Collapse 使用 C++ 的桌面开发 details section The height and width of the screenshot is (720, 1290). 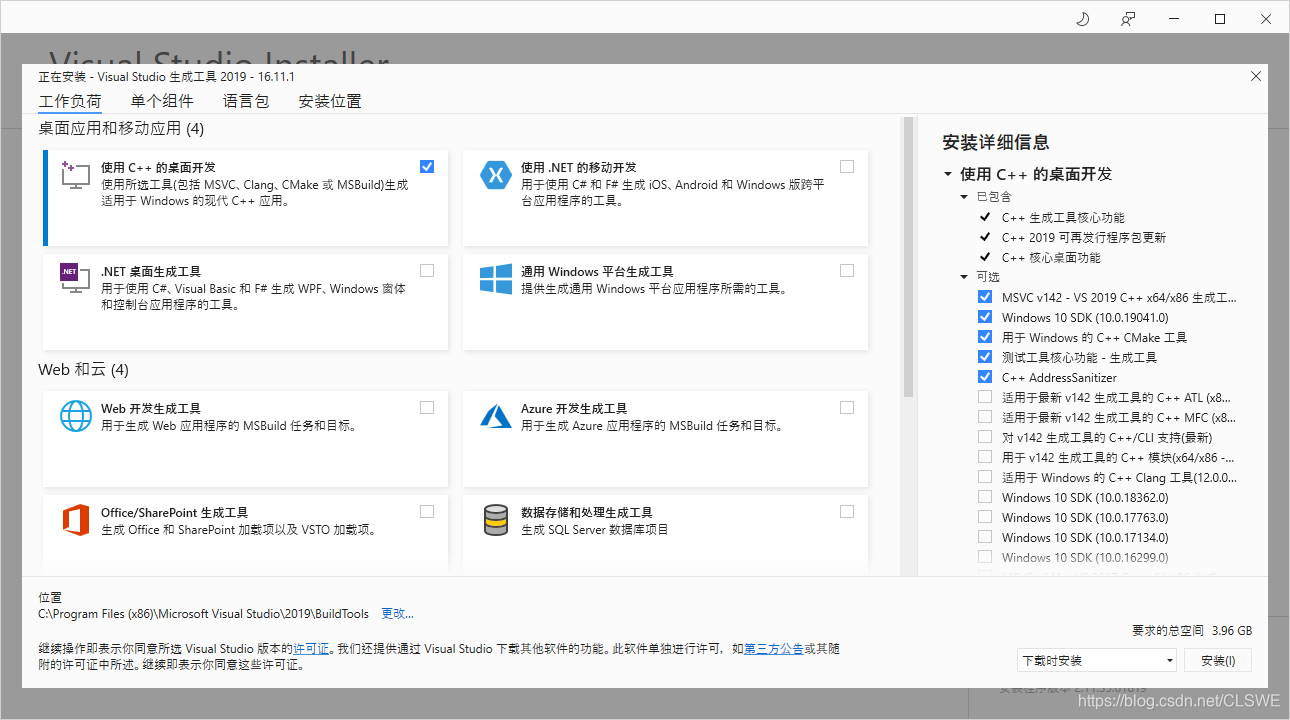(947, 174)
